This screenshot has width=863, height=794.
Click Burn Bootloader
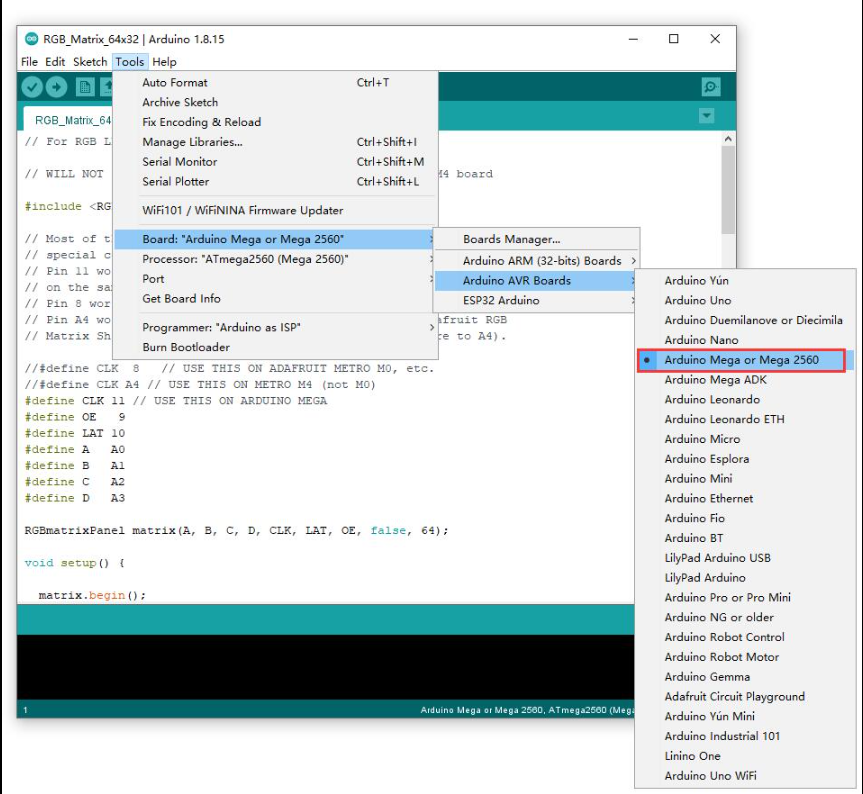pyautogui.click(x=275, y=347)
